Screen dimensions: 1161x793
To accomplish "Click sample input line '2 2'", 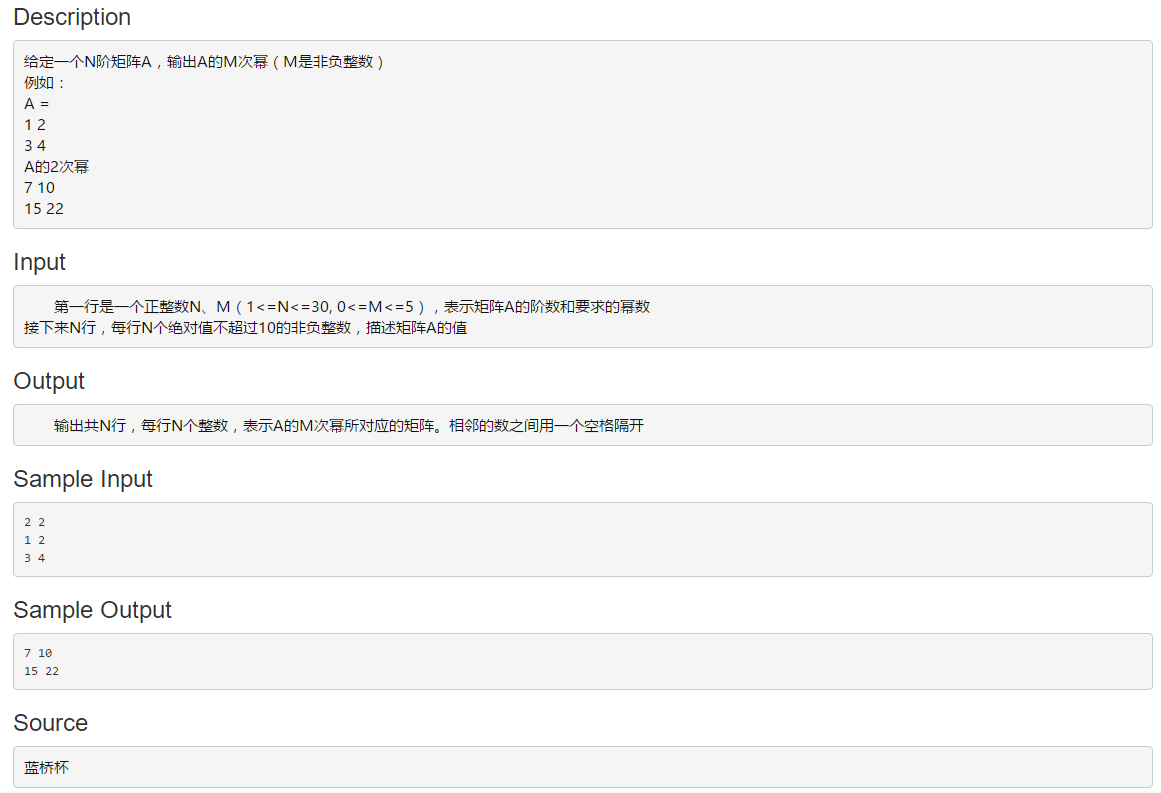I will [35, 523].
